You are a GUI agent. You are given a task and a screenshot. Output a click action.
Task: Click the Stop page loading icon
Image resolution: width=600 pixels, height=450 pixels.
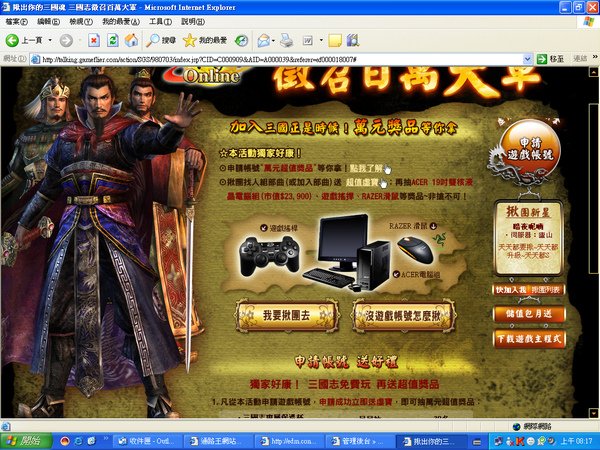pos(94,40)
